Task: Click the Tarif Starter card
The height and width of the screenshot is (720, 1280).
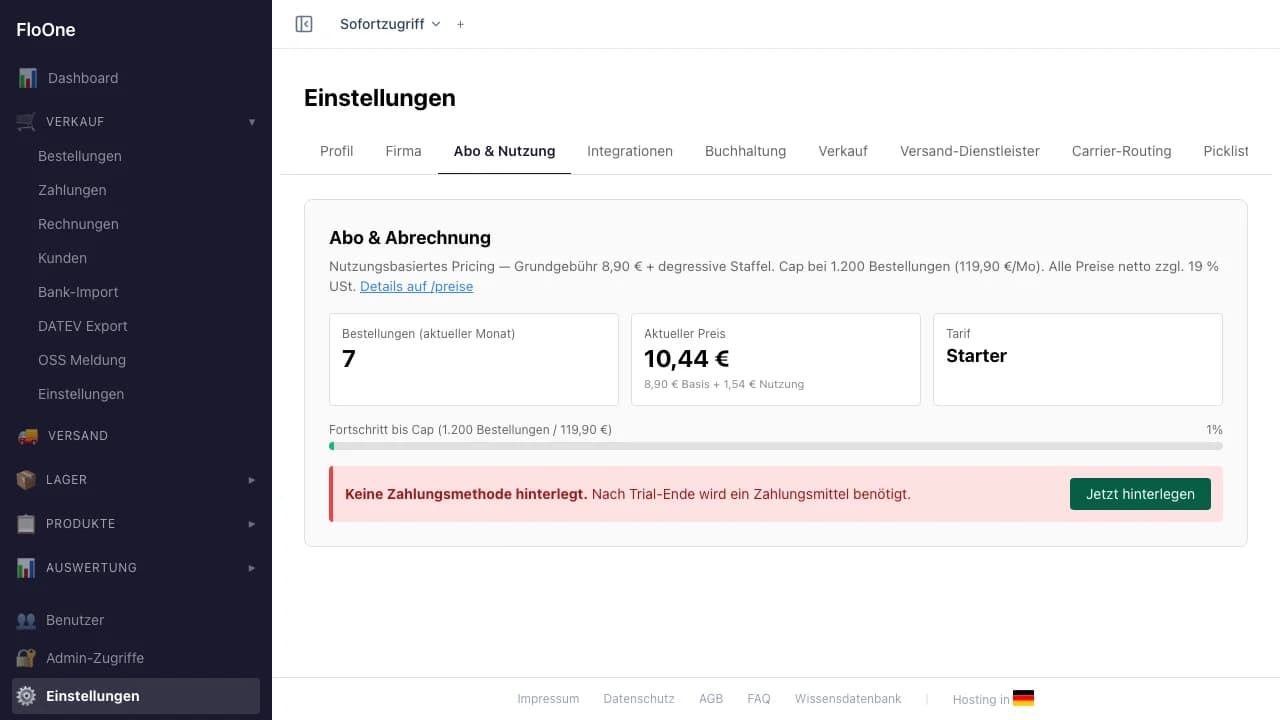Action: 1078,359
